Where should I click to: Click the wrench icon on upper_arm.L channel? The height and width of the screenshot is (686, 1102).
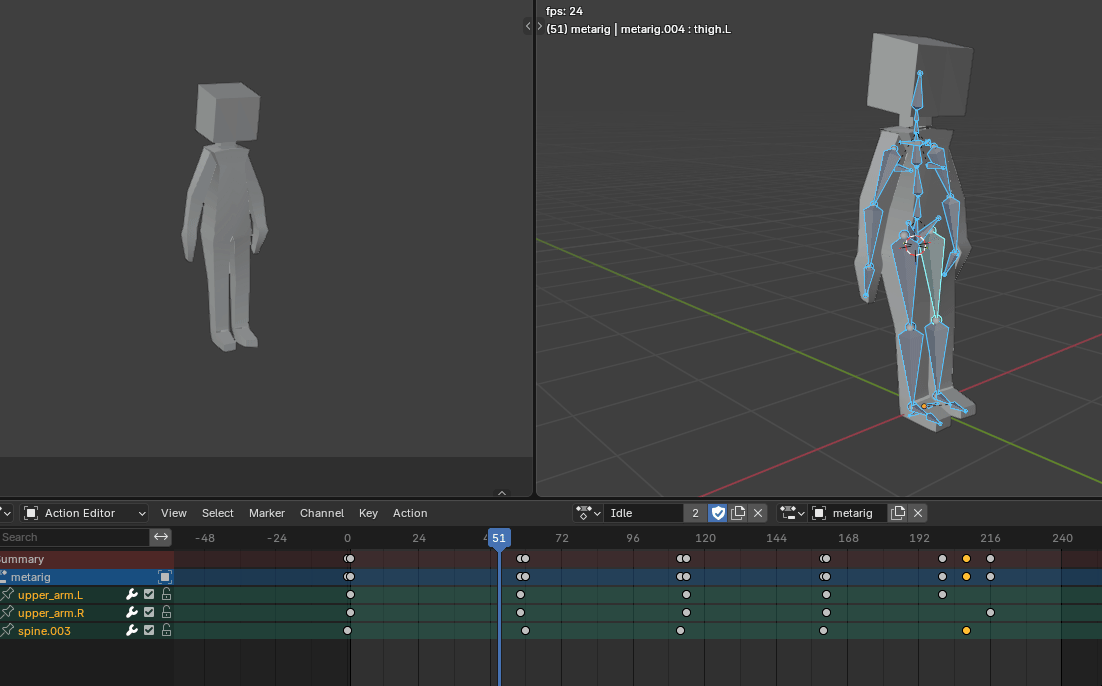tap(131, 595)
